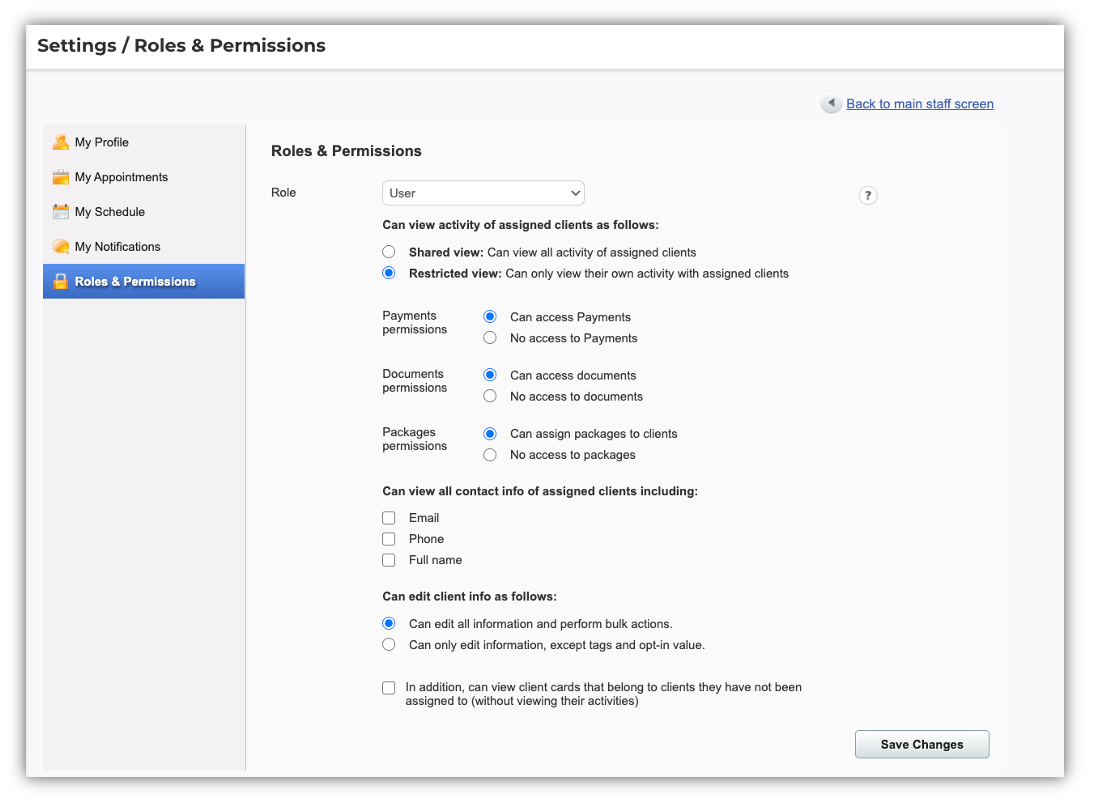Screen dimensions: 1096x805
Task: Enable the Full name checkbox
Action: point(388,560)
